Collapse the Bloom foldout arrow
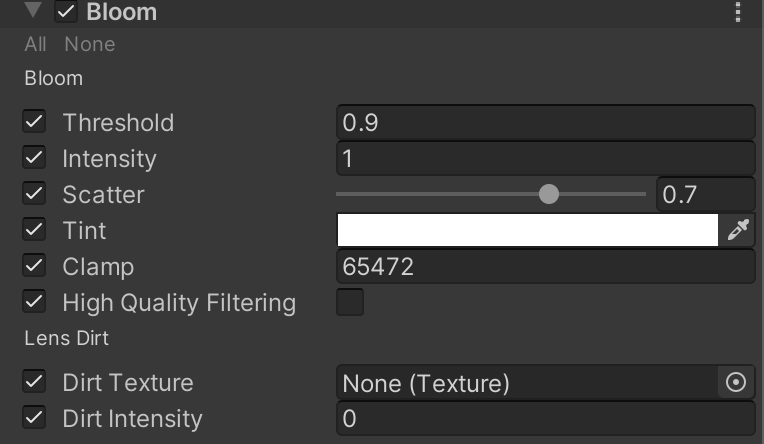 click(33, 10)
